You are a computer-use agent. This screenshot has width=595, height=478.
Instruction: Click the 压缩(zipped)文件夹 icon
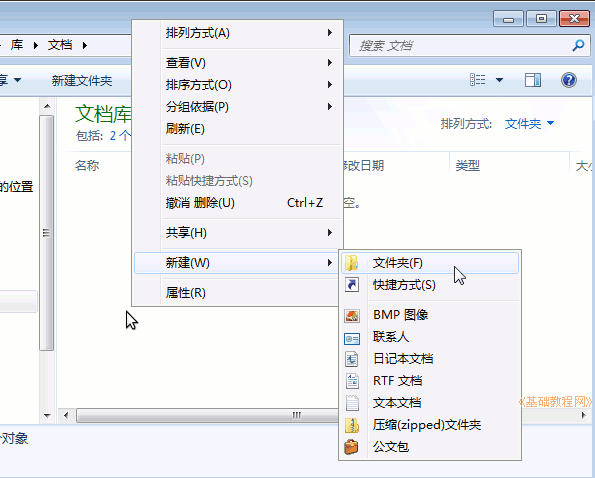(x=352, y=425)
